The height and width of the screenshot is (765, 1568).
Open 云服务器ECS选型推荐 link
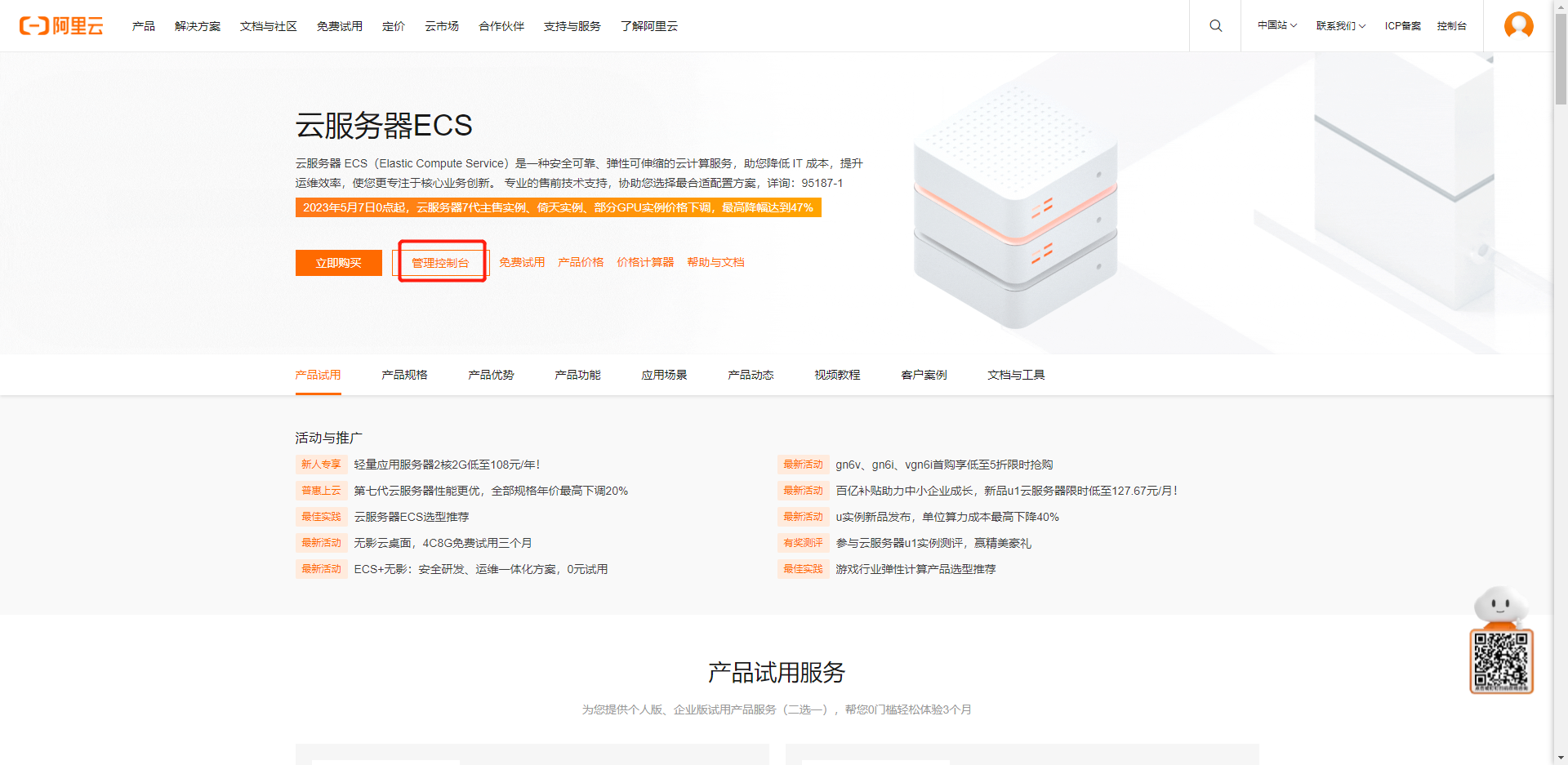click(x=412, y=517)
